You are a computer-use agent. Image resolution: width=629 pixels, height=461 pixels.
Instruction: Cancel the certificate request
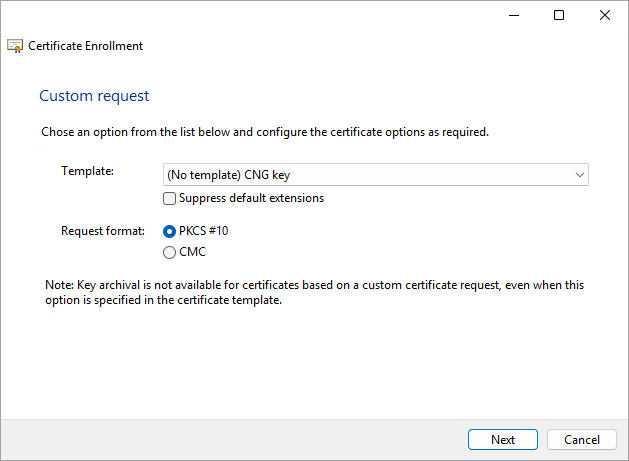(582, 440)
